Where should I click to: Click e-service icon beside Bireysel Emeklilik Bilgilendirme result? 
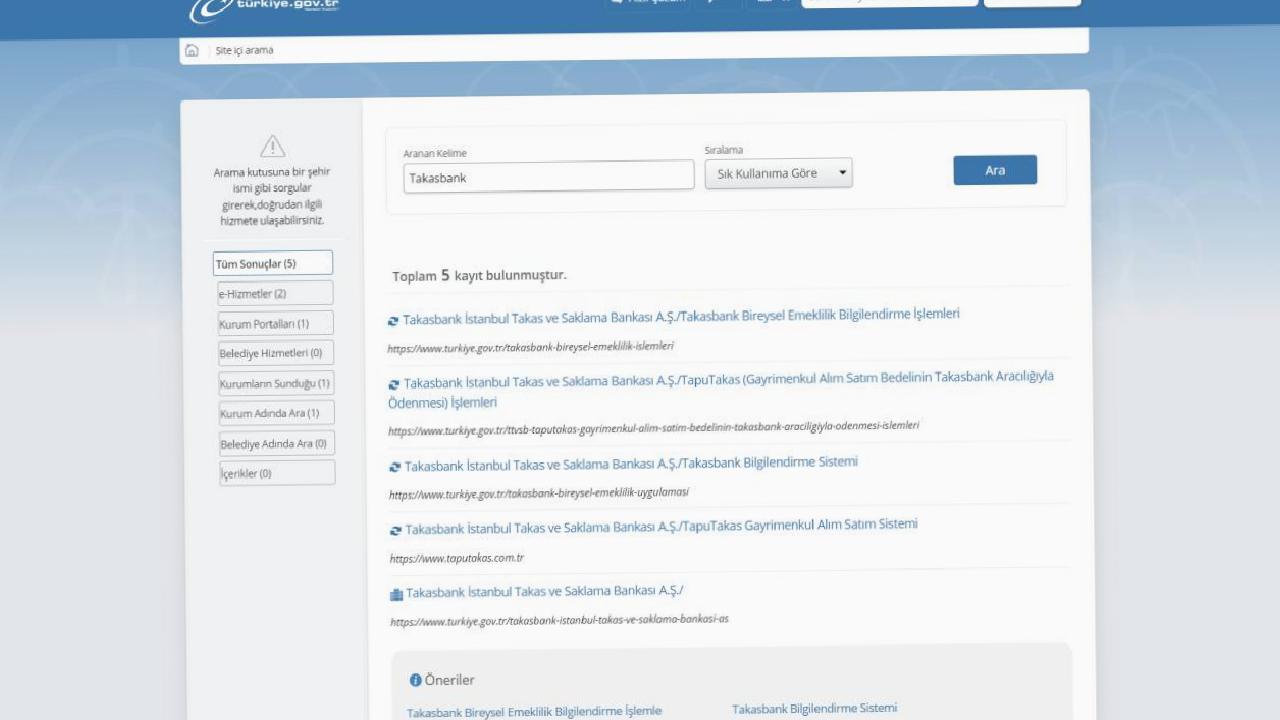[x=393, y=321]
